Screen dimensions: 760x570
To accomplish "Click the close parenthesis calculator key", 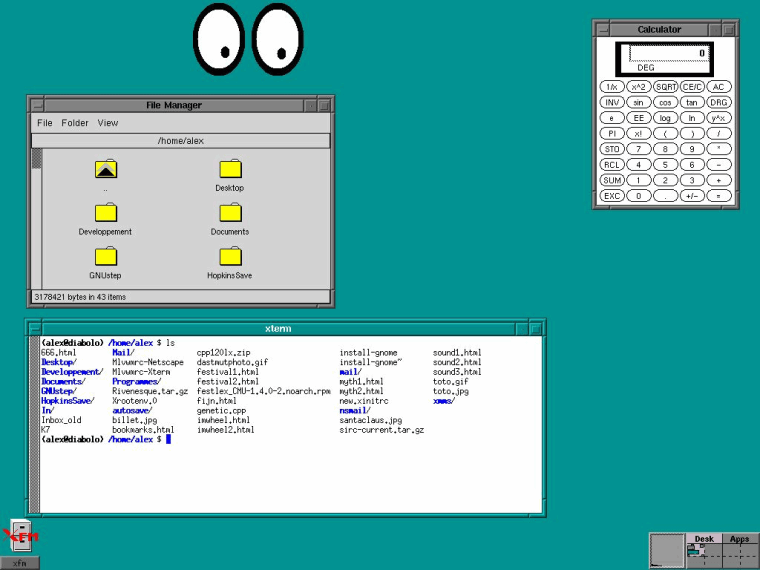I will 692,133.
